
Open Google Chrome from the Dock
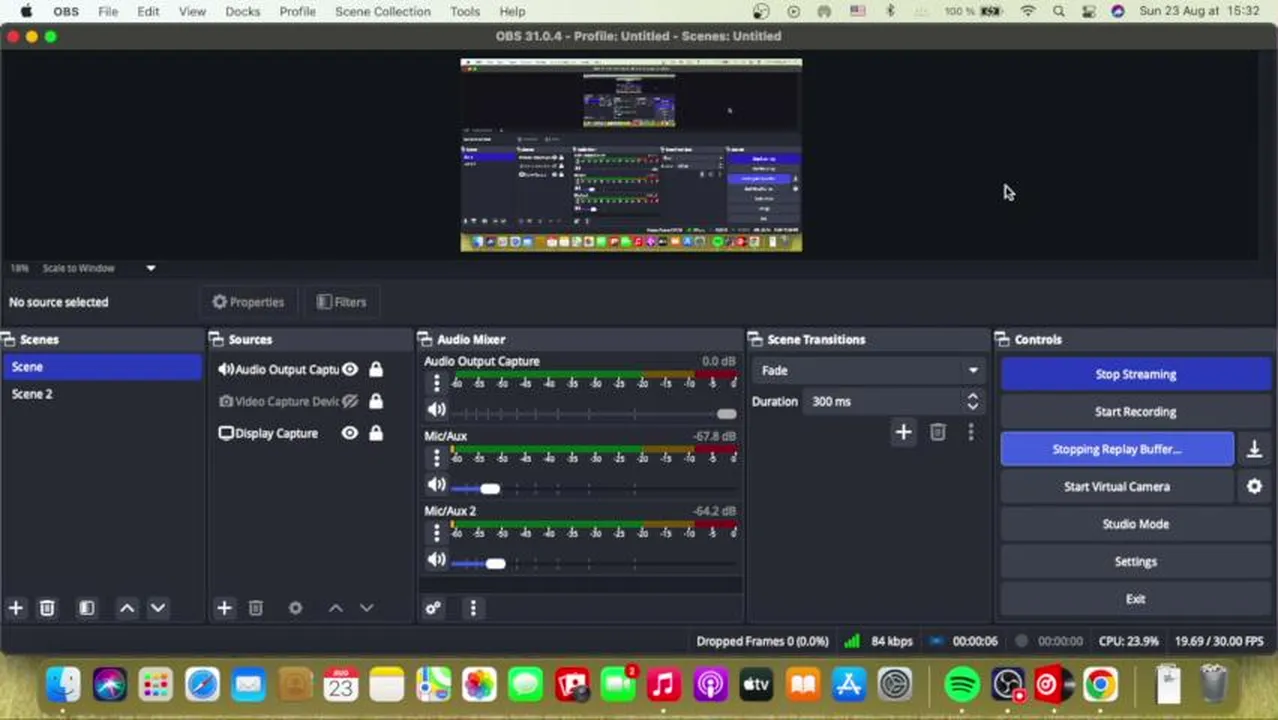[x=1100, y=685]
